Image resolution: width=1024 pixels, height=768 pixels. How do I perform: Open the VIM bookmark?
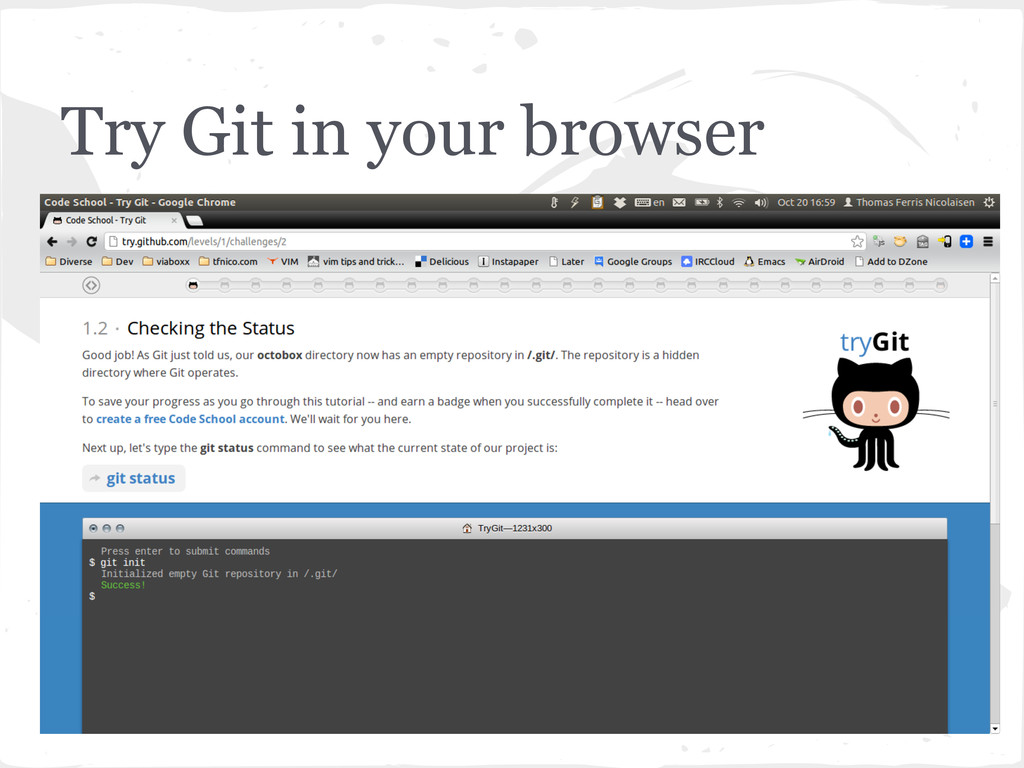click(283, 262)
